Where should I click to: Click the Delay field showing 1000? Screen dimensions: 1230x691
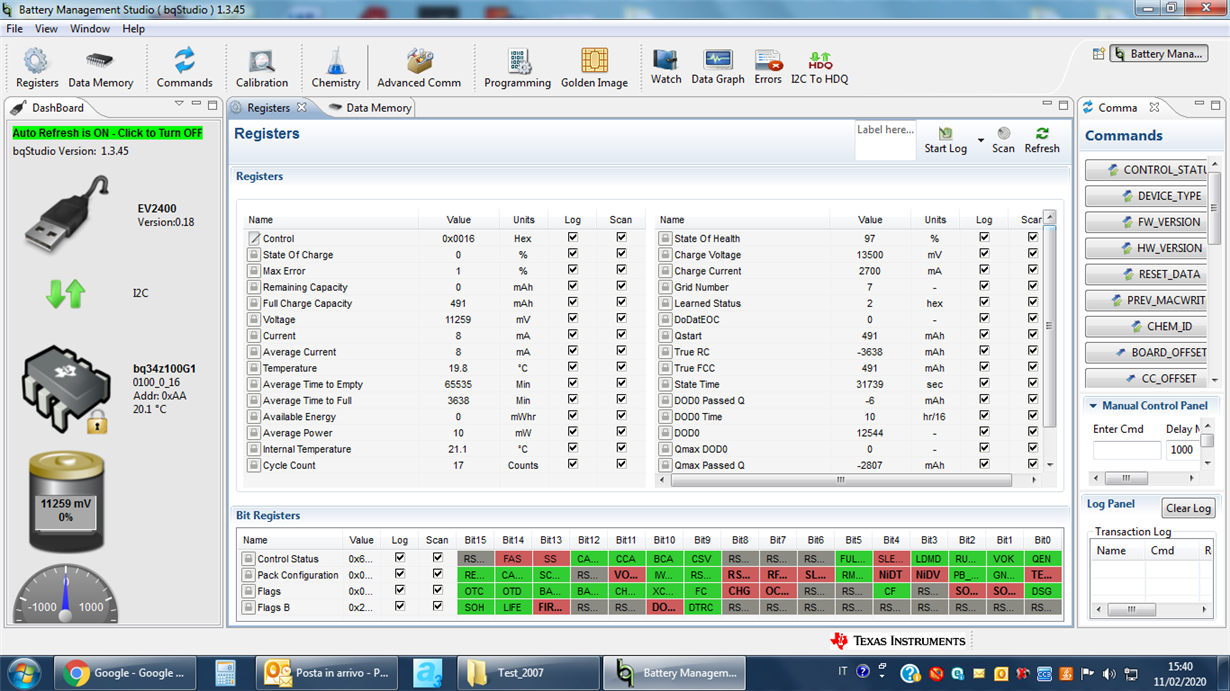[x=1182, y=450]
